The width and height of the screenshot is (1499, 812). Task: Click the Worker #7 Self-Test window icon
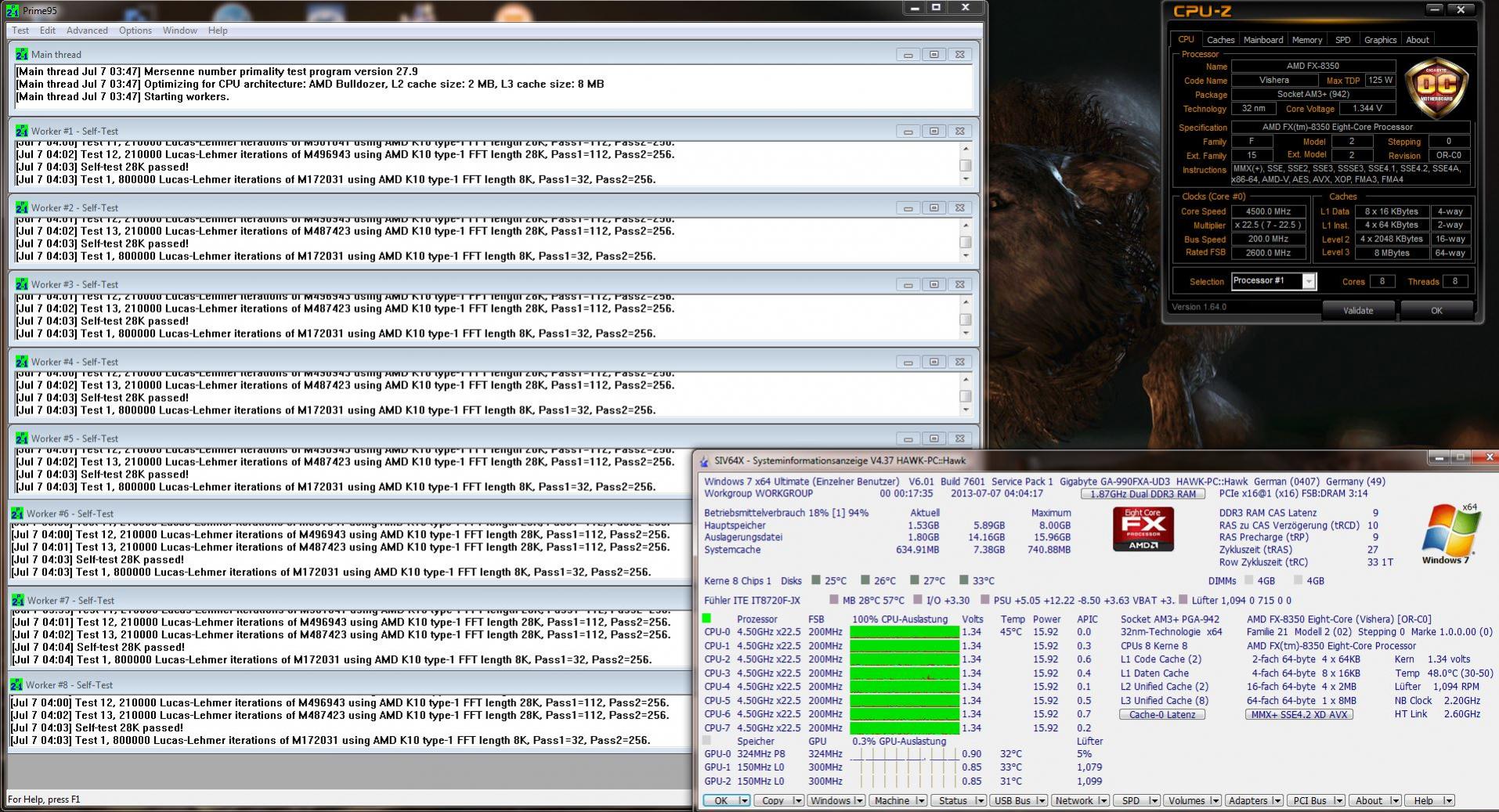click(17, 600)
